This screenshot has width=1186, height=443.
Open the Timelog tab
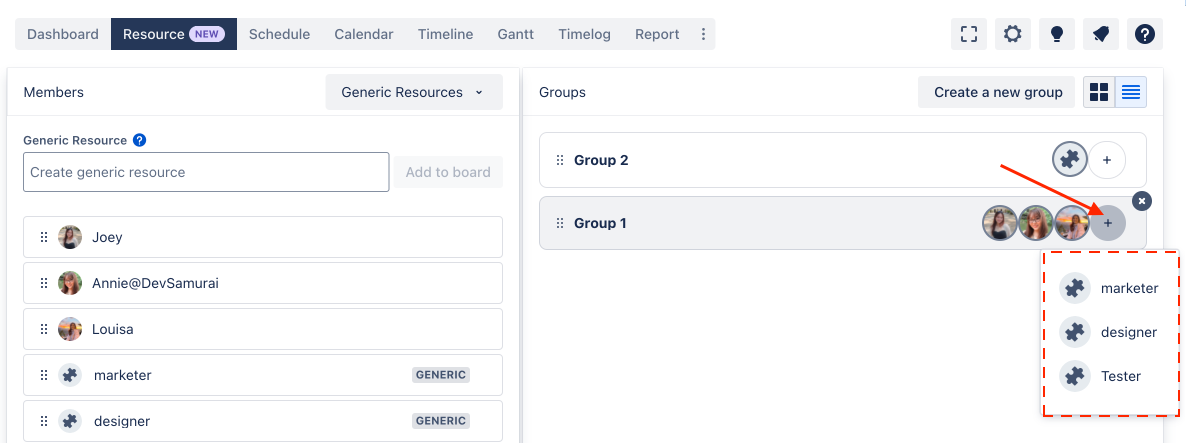pos(585,34)
